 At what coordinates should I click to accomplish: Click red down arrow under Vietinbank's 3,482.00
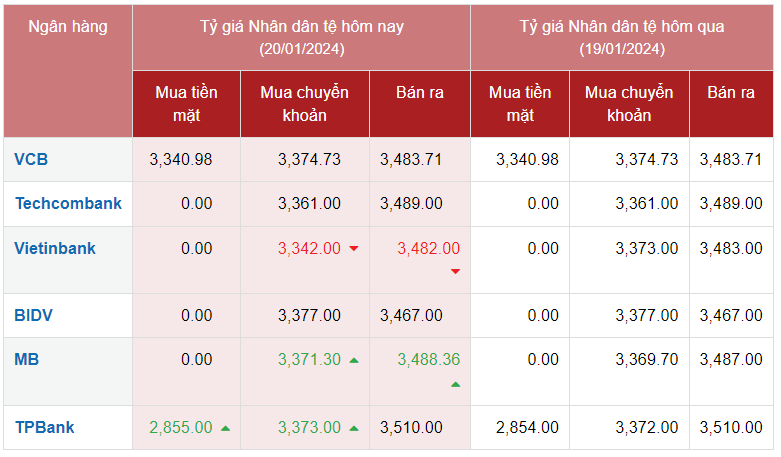[455, 271]
